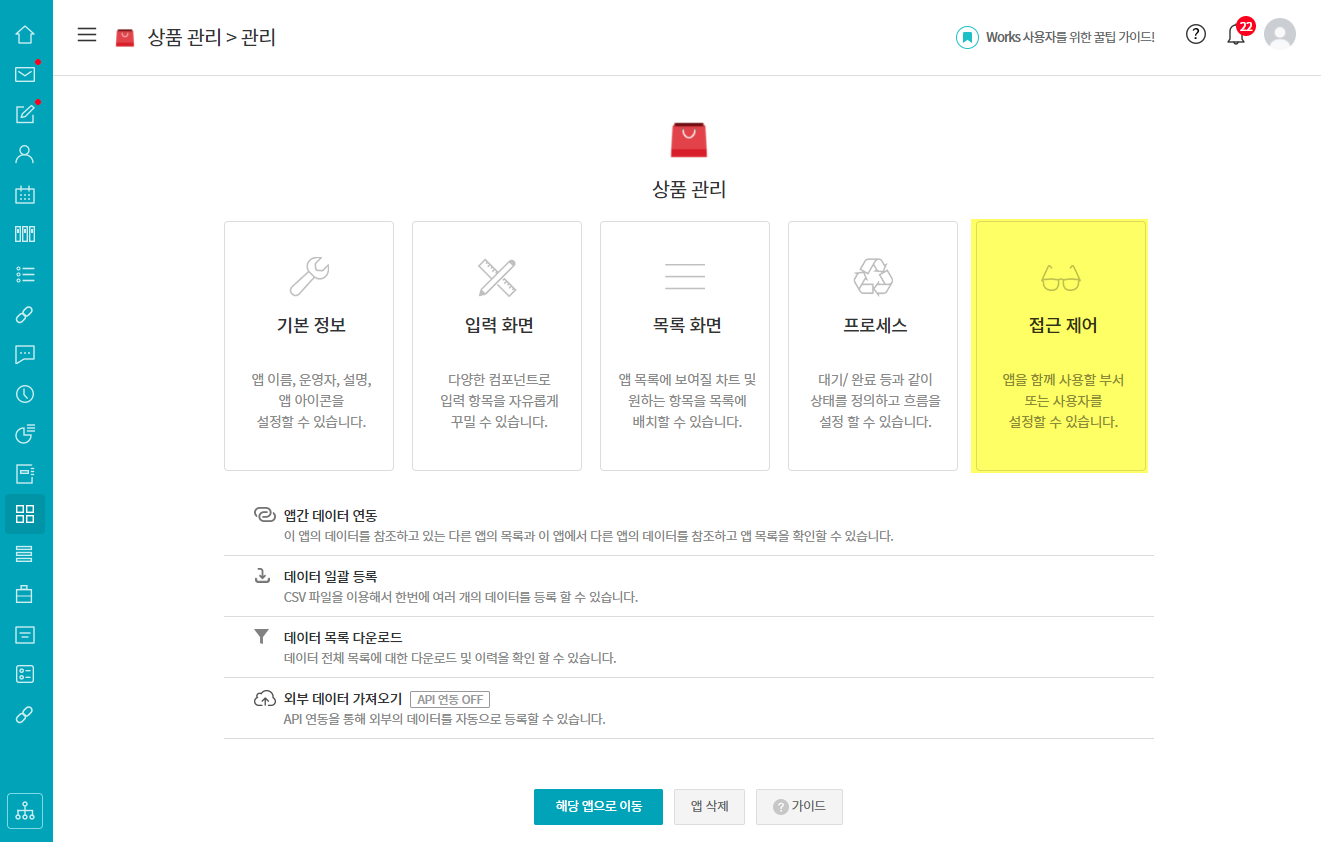
Task: Open notification bell with 22 badge
Action: coord(1236,35)
